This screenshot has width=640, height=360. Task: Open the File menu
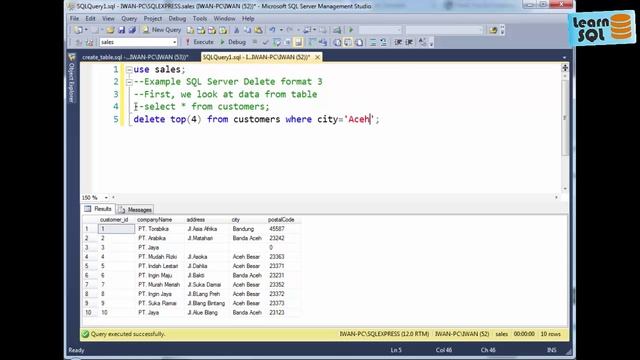(x=74, y=19)
